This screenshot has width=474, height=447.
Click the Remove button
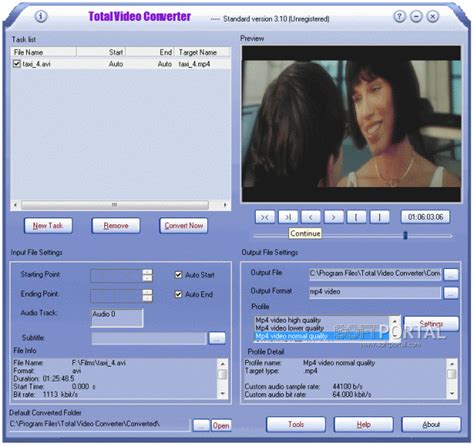click(x=116, y=226)
